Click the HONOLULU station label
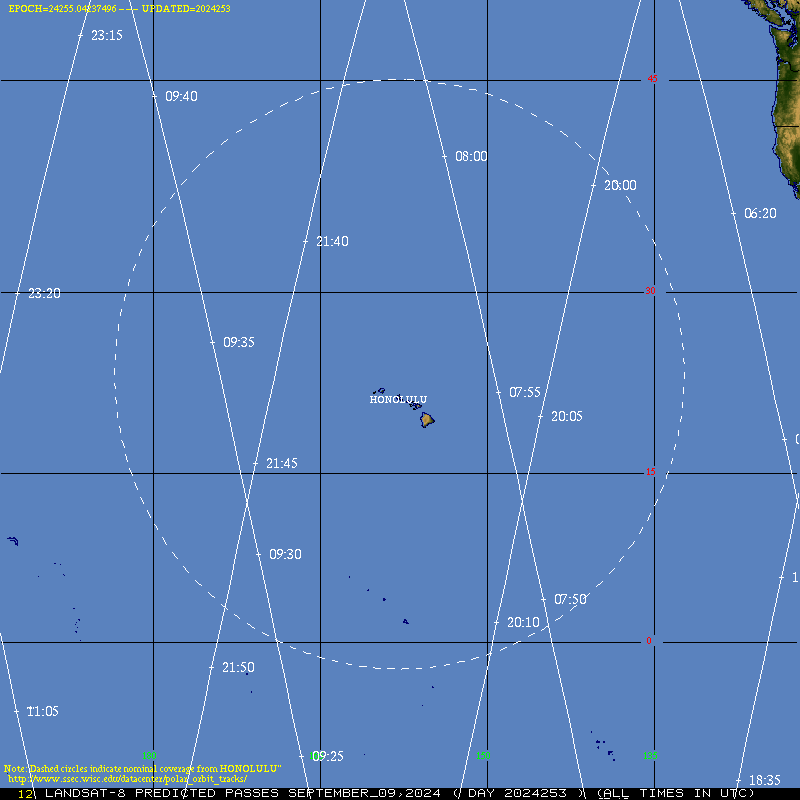This screenshot has width=800, height=800. 398,400
